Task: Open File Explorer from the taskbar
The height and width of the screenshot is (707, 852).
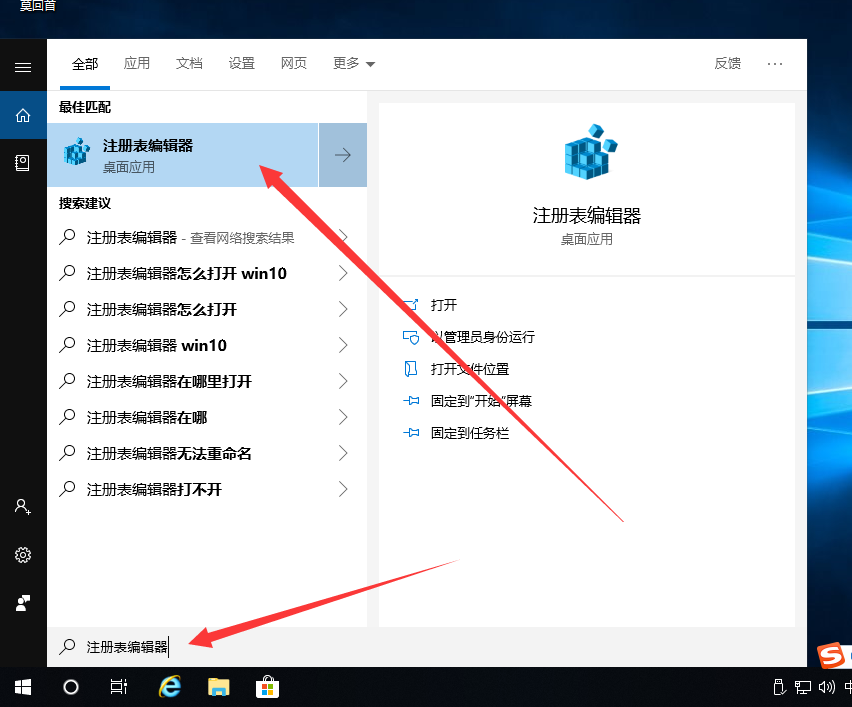Action: pos(218,687)
